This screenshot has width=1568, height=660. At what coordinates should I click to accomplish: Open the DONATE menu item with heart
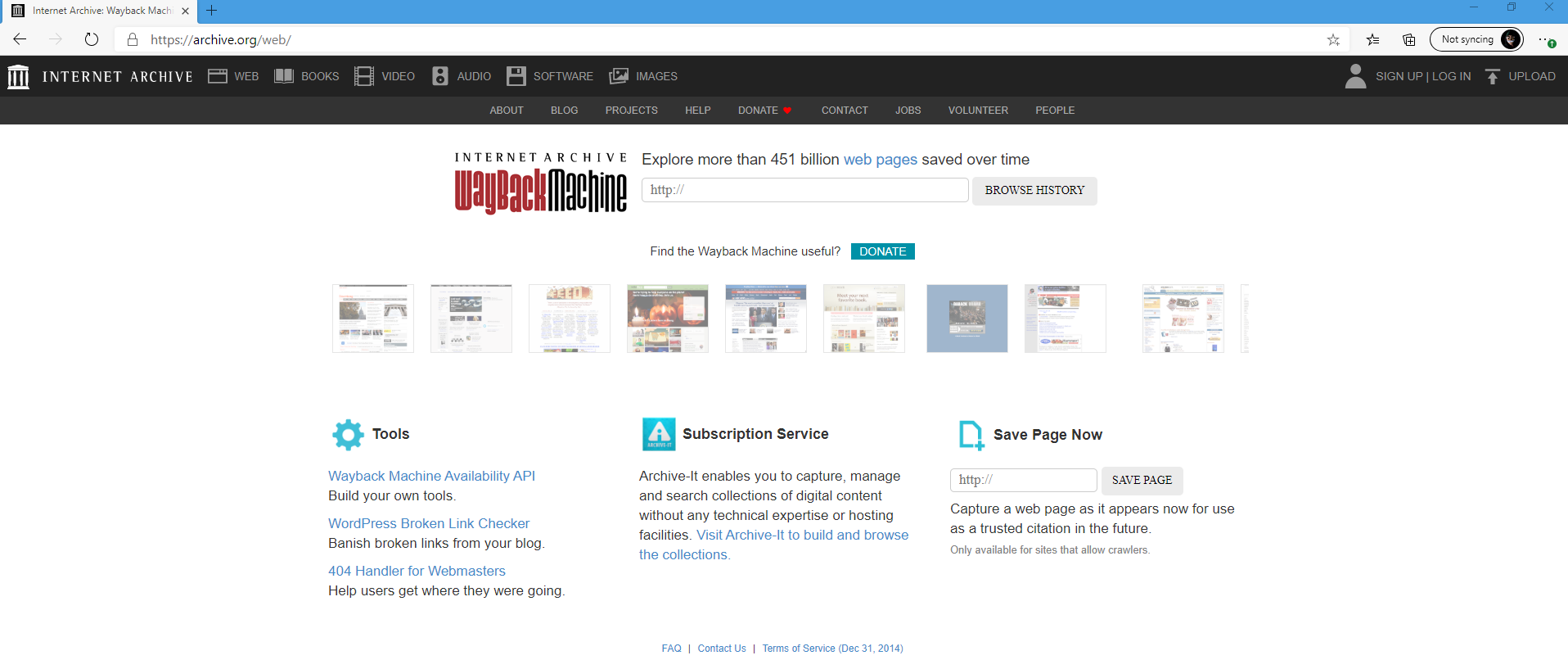click(765, 111)
